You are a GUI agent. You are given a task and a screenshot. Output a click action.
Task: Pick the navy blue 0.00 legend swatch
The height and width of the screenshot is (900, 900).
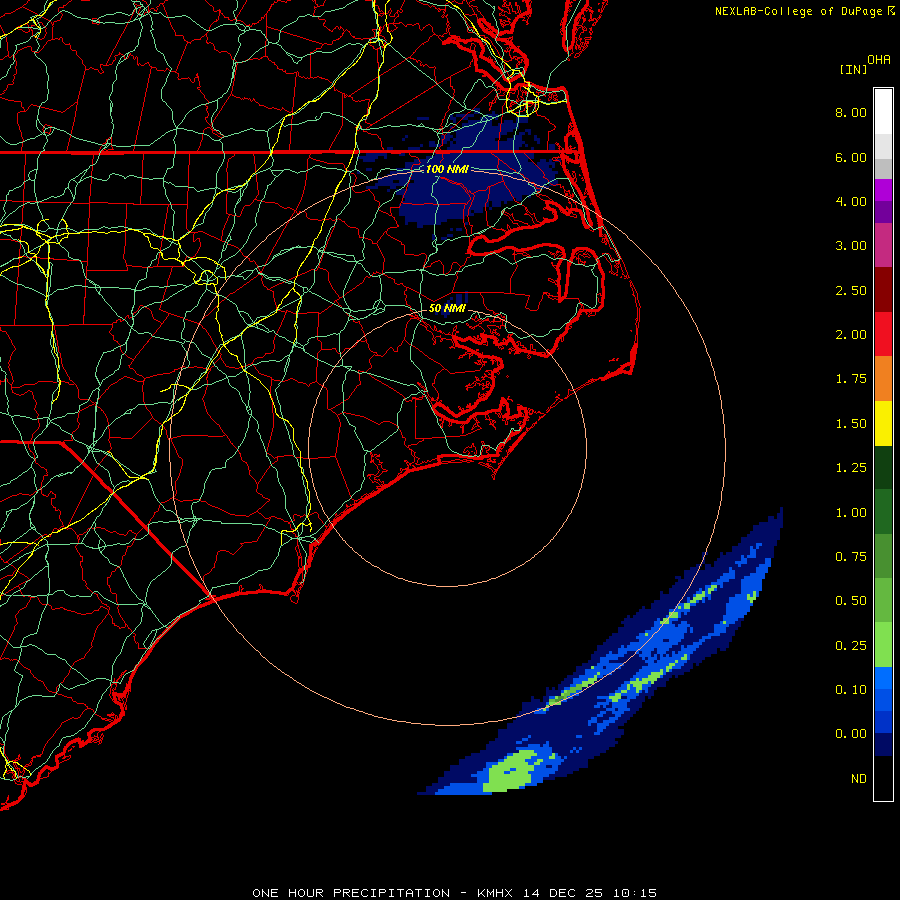883,745
